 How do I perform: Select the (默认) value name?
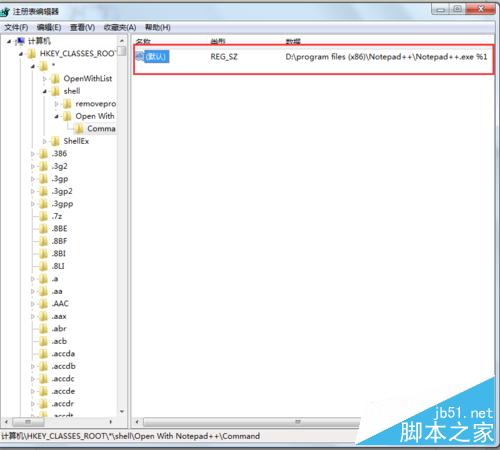[157, 56]
